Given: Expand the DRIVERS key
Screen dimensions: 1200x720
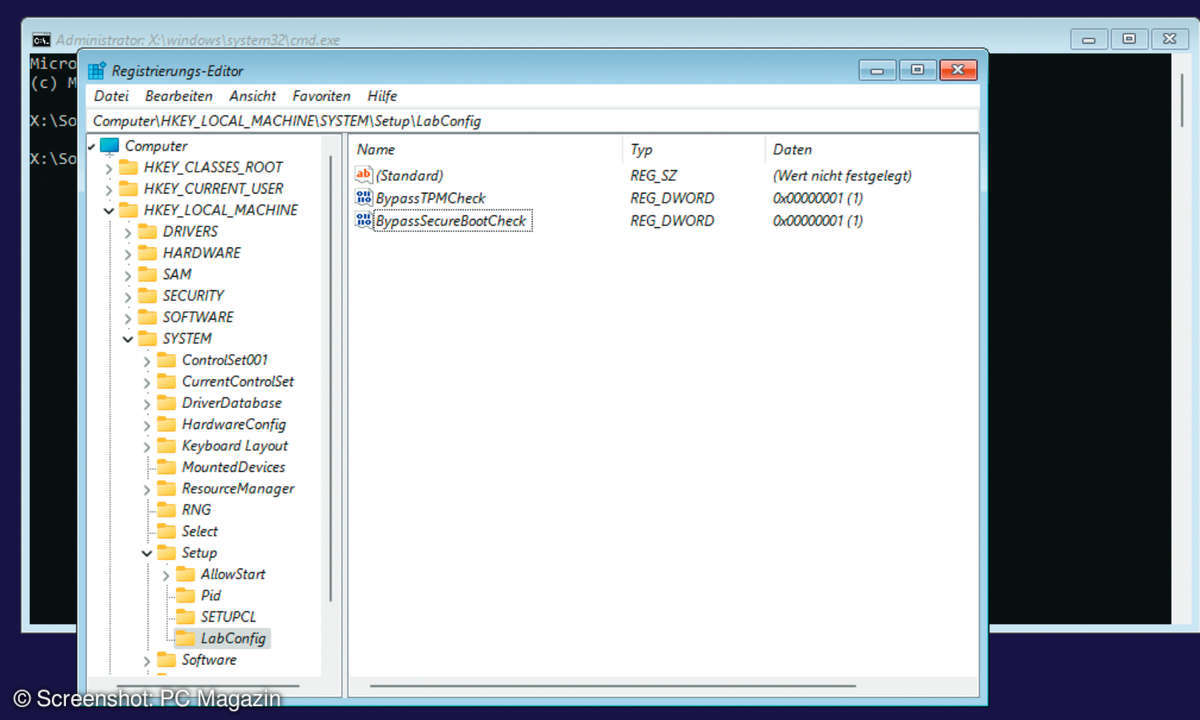Looking at the screenshot, I should (128, 232).
